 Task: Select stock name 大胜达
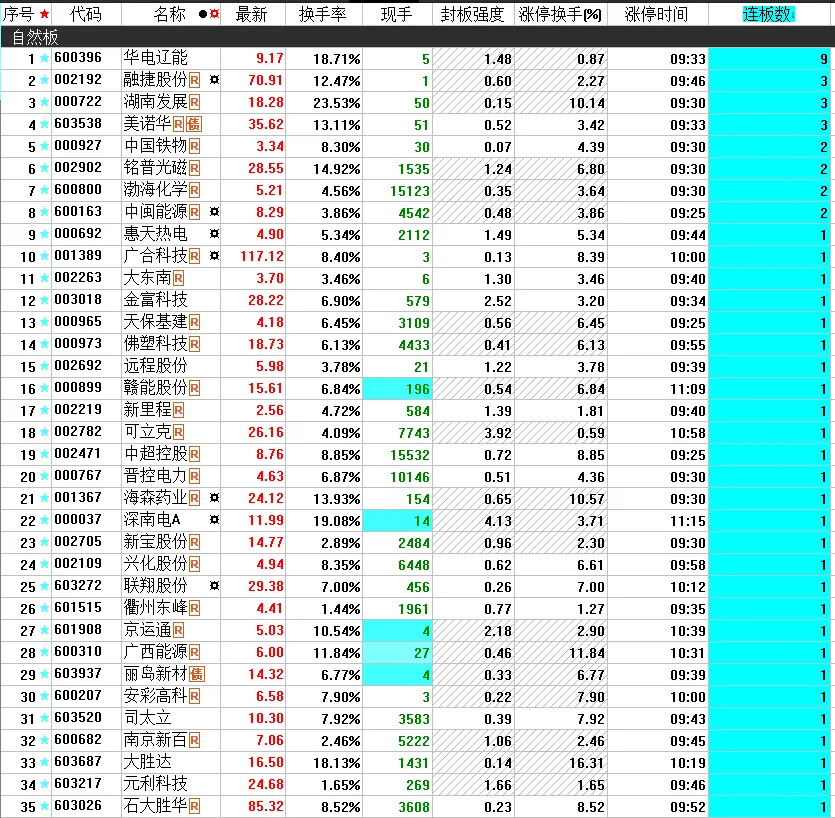[148, 762]
